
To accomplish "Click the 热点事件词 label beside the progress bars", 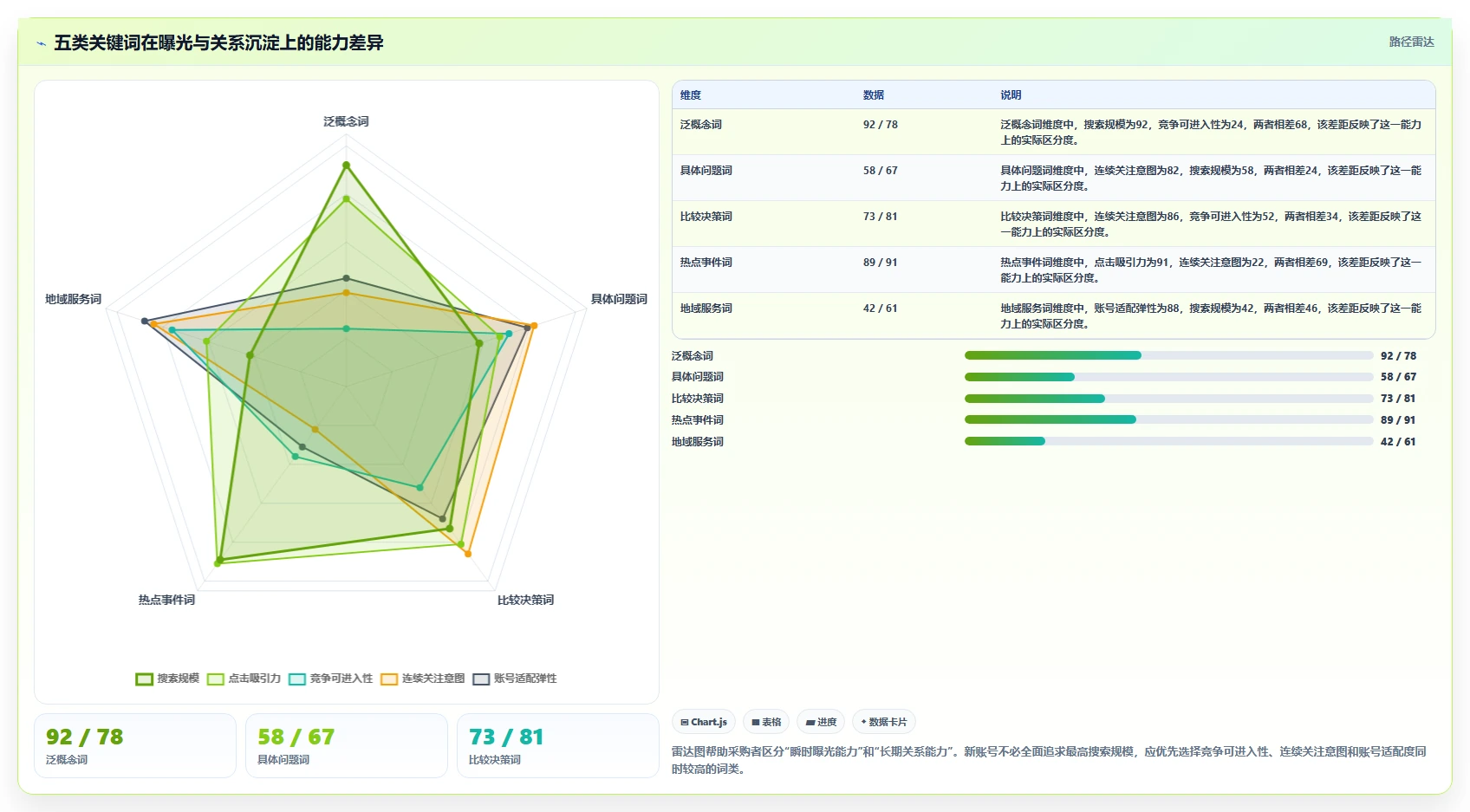I will click(x=698, y=420).
